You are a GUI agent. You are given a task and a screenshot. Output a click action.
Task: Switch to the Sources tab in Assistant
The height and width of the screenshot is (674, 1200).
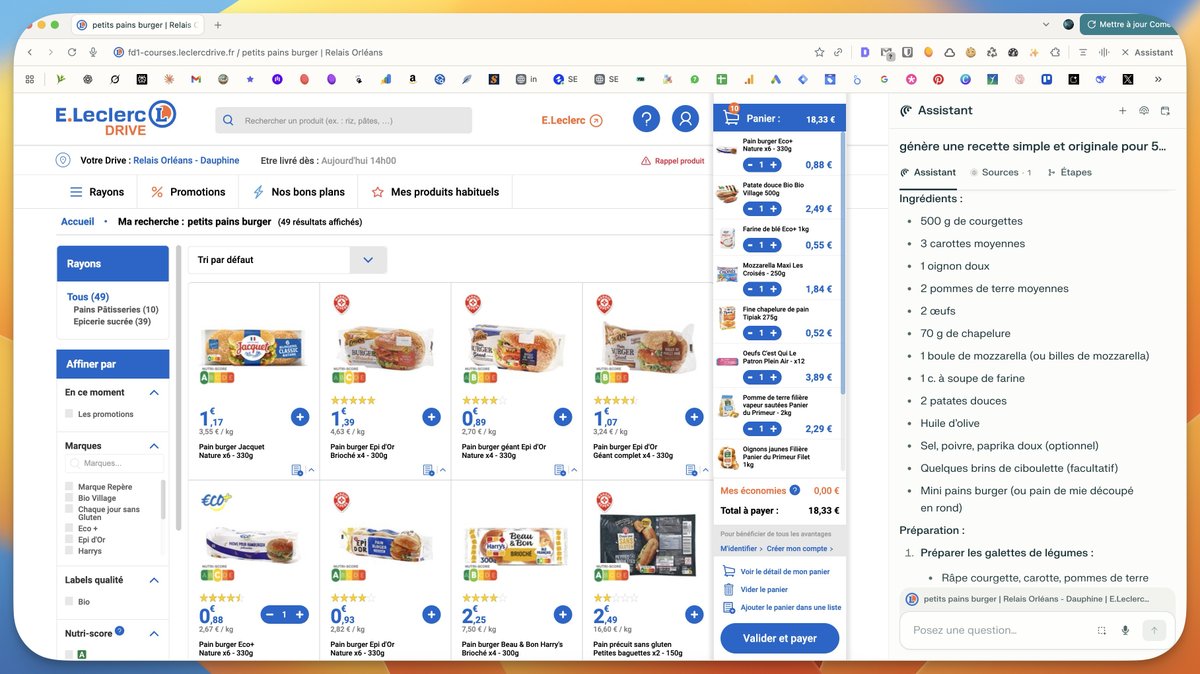1000,172
